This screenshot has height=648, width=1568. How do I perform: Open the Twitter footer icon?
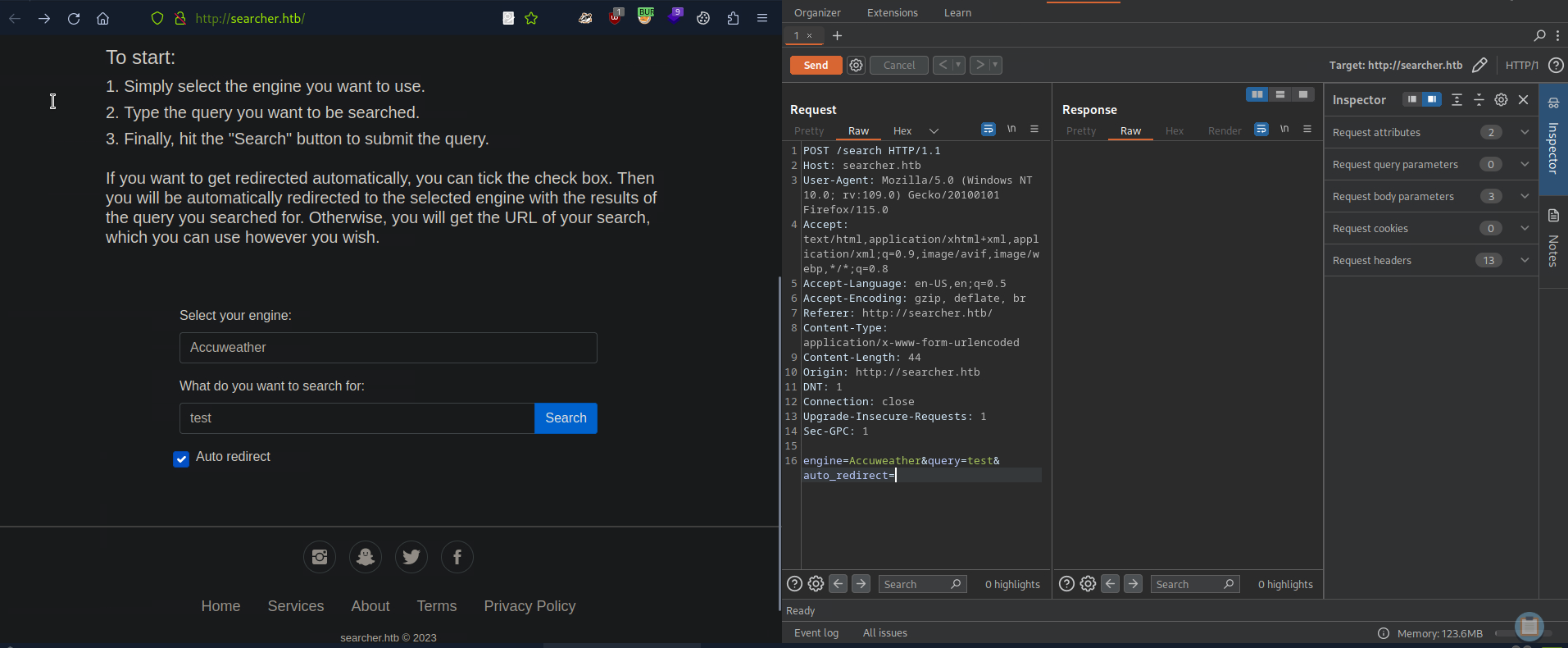click(x=411, y=557)
